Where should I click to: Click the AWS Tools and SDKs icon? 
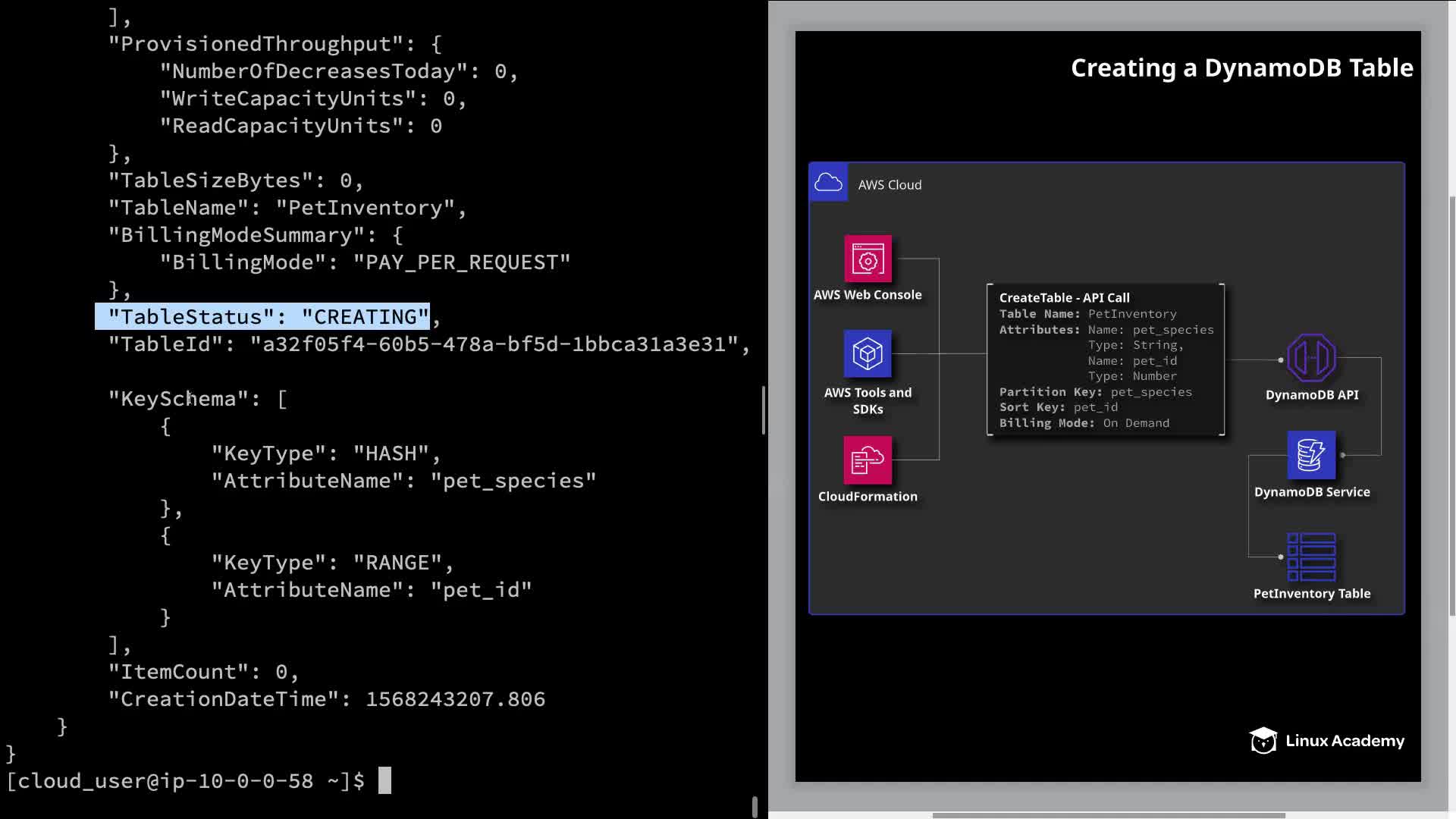[868, 353]
